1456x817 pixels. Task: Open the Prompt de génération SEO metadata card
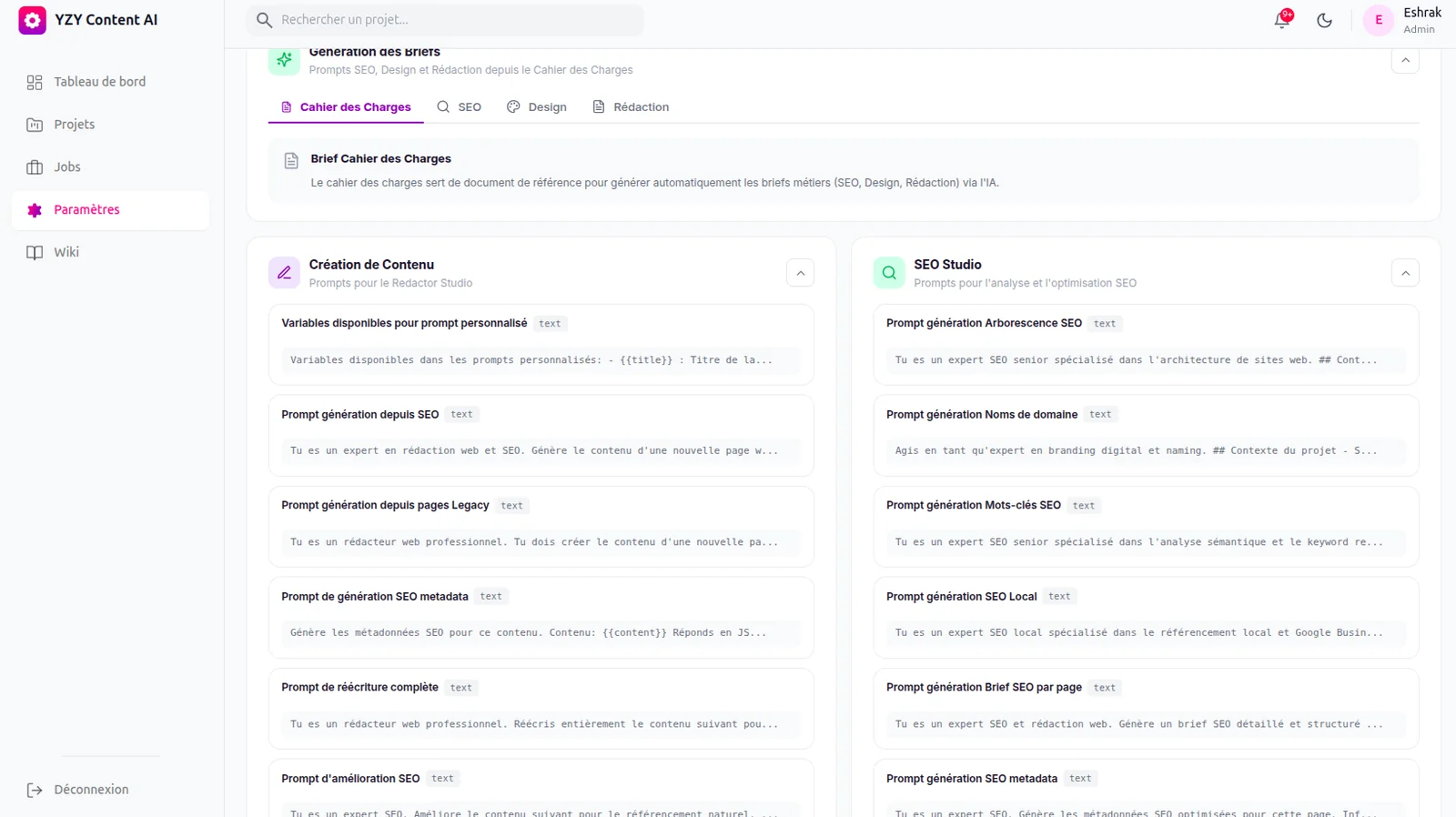coord(541,618)
